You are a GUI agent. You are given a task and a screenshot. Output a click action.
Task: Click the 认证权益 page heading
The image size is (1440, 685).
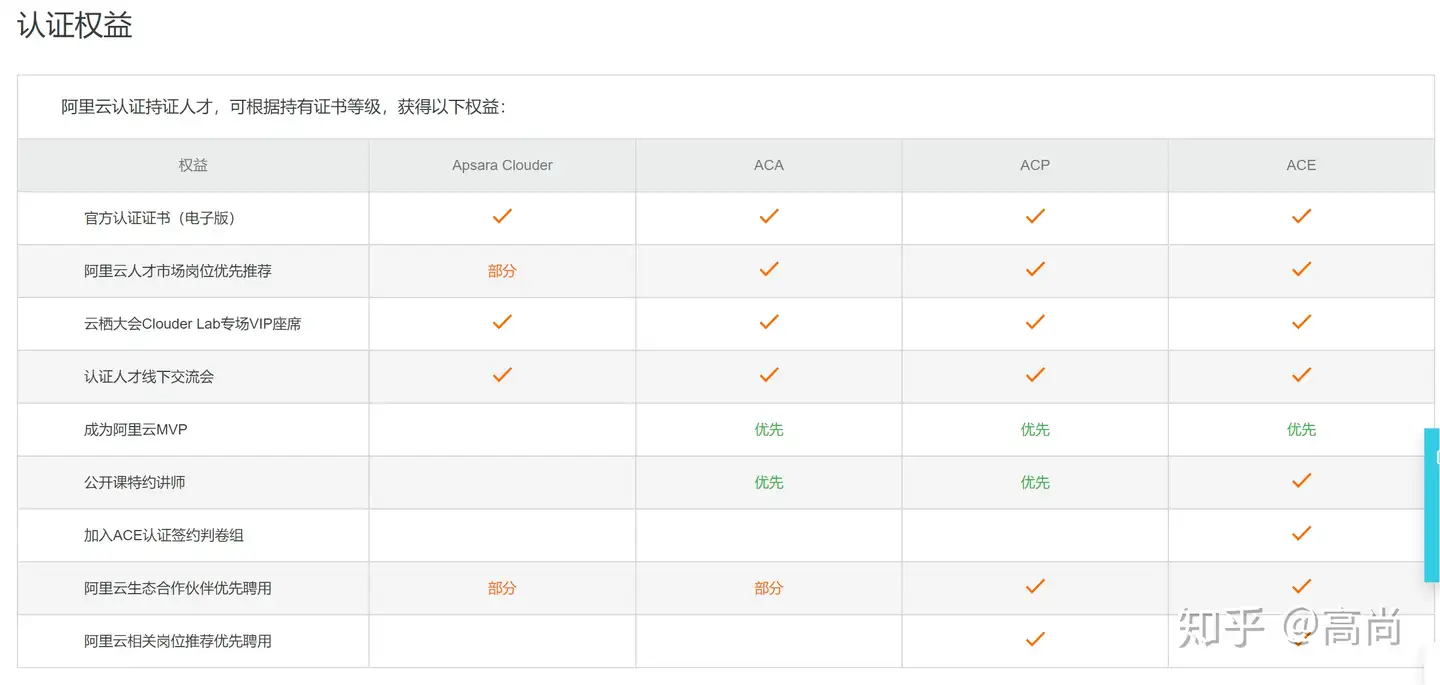tap(75, 25)
